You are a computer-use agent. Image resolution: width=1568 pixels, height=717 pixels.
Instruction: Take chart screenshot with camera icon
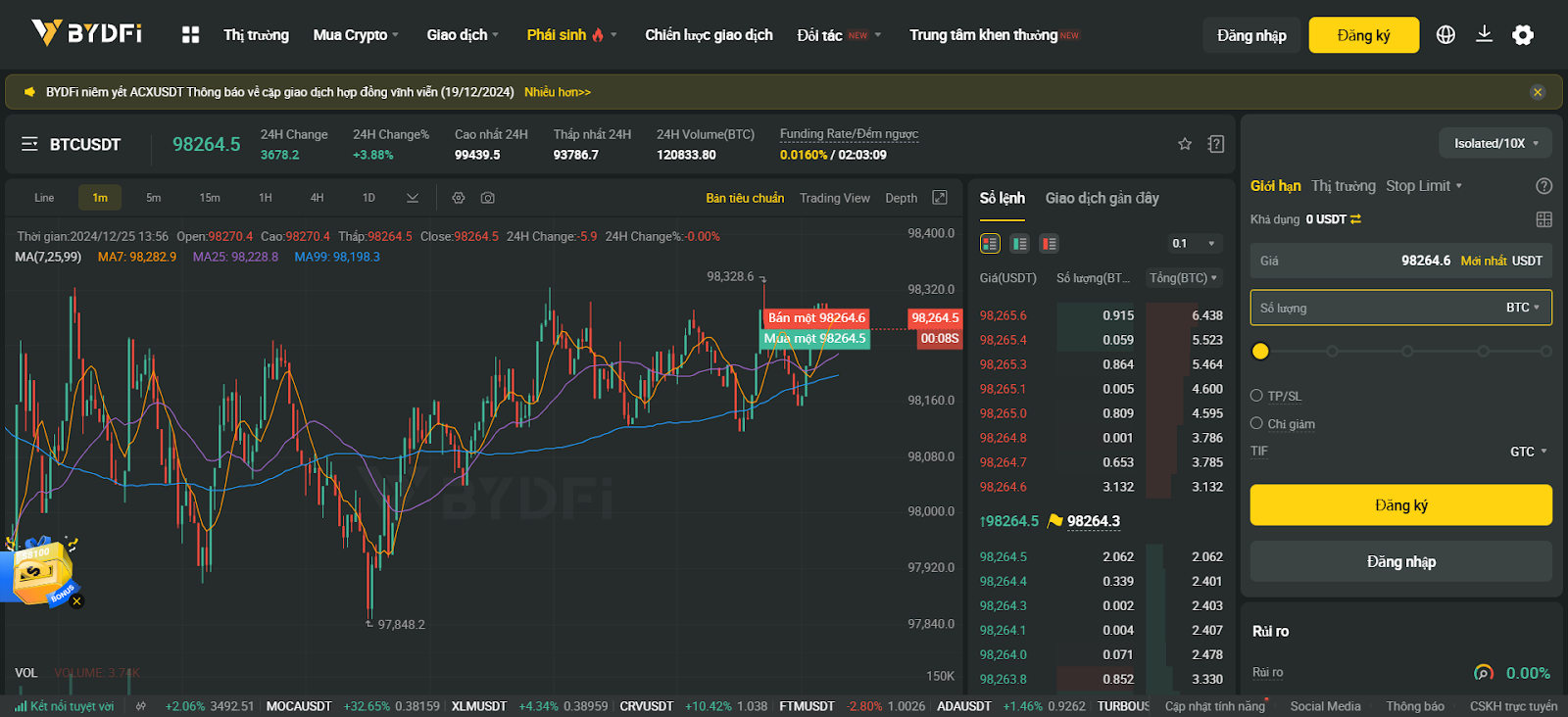(488, 198)
